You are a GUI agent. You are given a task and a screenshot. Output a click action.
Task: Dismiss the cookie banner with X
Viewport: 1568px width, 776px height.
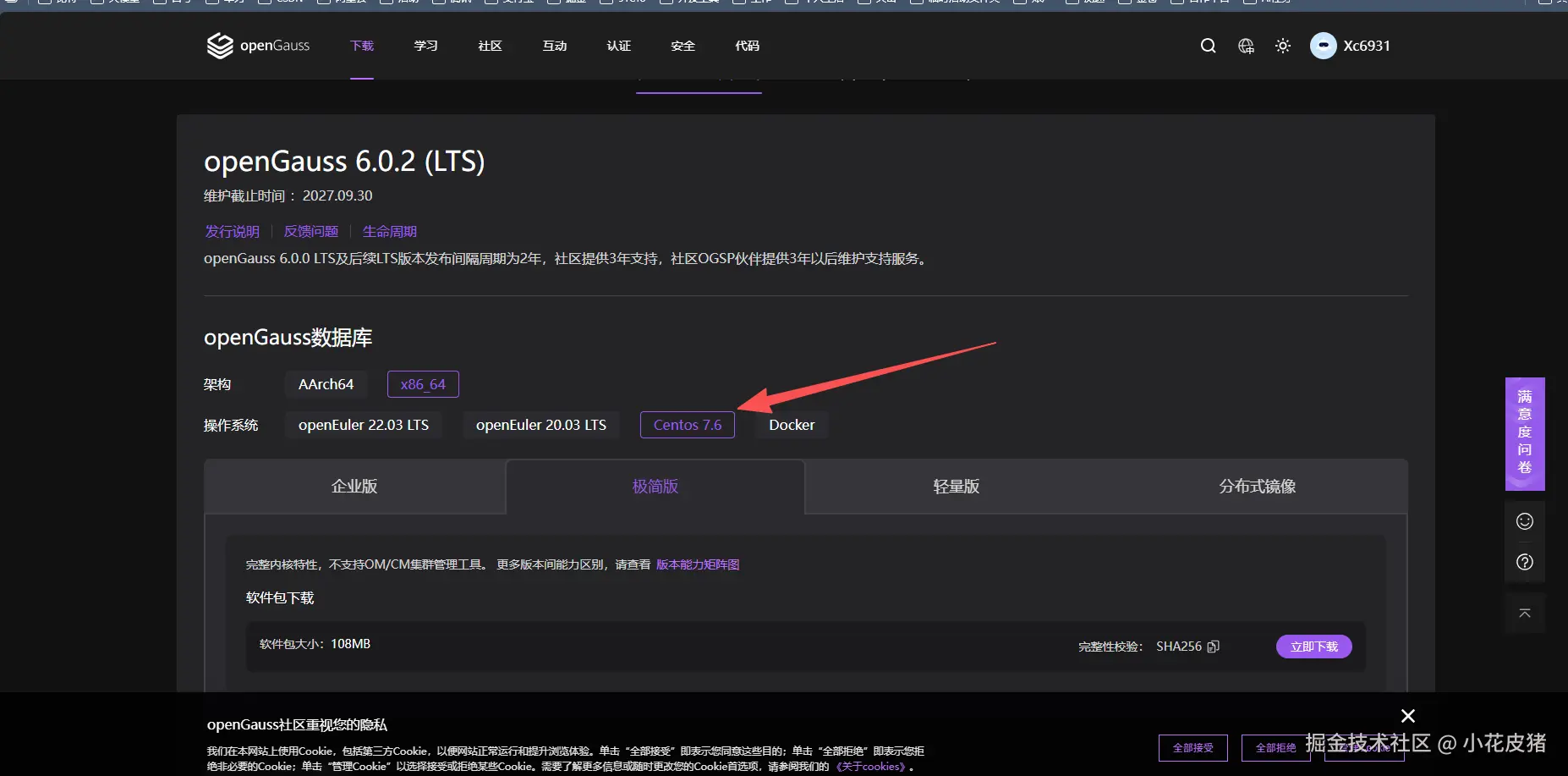(x=1407, y=716)
